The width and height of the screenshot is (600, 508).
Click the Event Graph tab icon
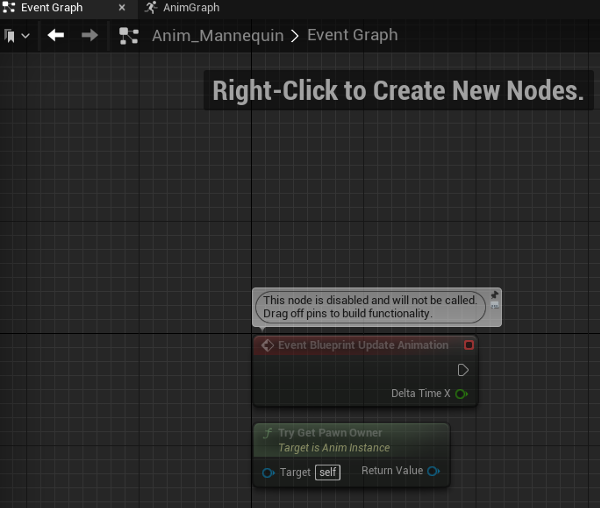coord(9,7)
